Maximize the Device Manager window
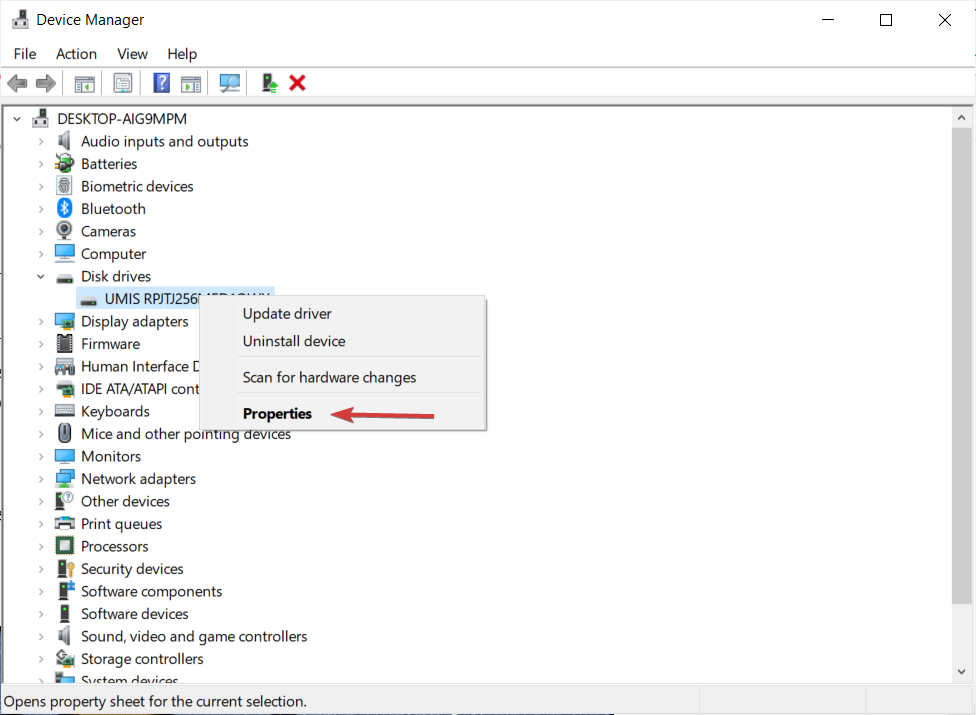Screen dimensions: 976x715 point(886,20)
